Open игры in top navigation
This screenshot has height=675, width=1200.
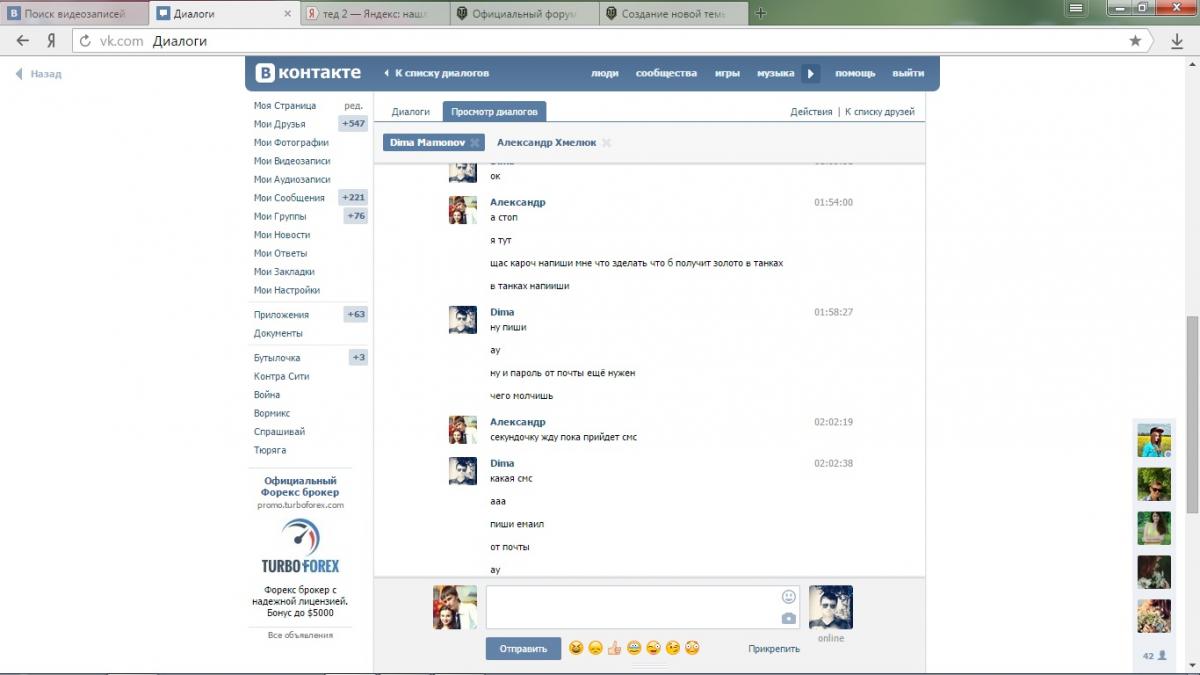[x=727, y=73]
